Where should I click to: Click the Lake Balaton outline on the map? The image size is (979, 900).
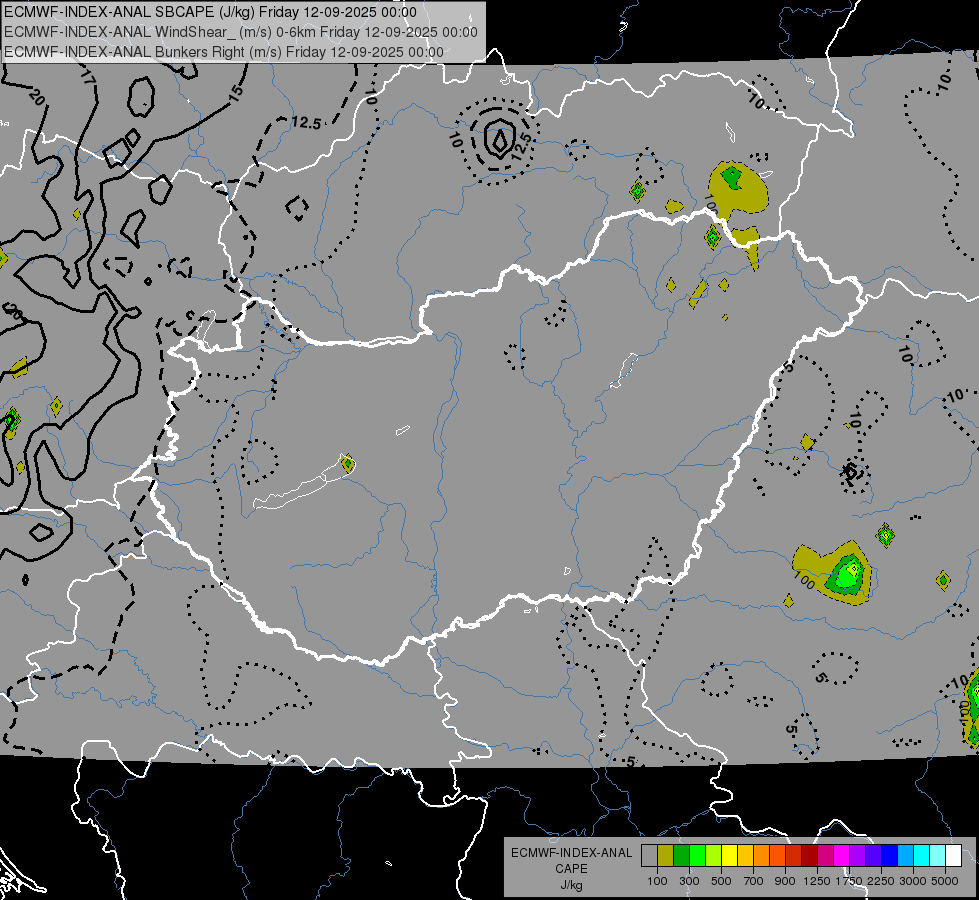303,482
